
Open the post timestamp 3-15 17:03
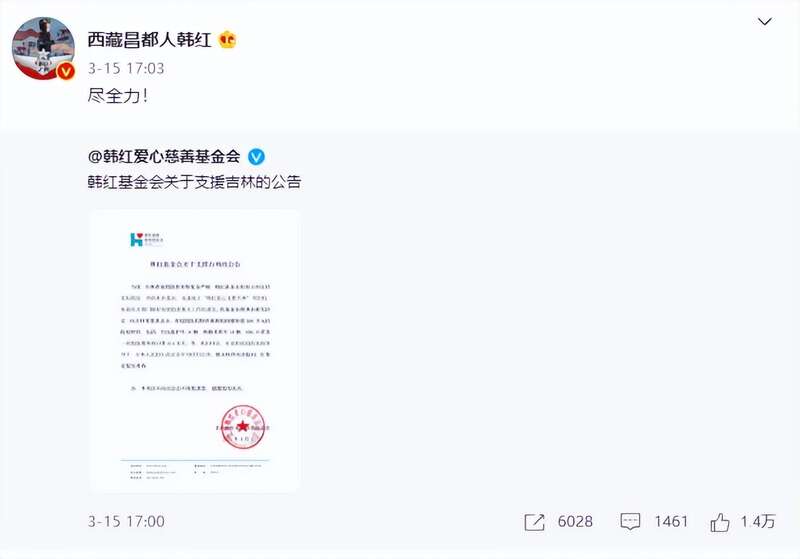click(126, 68)
